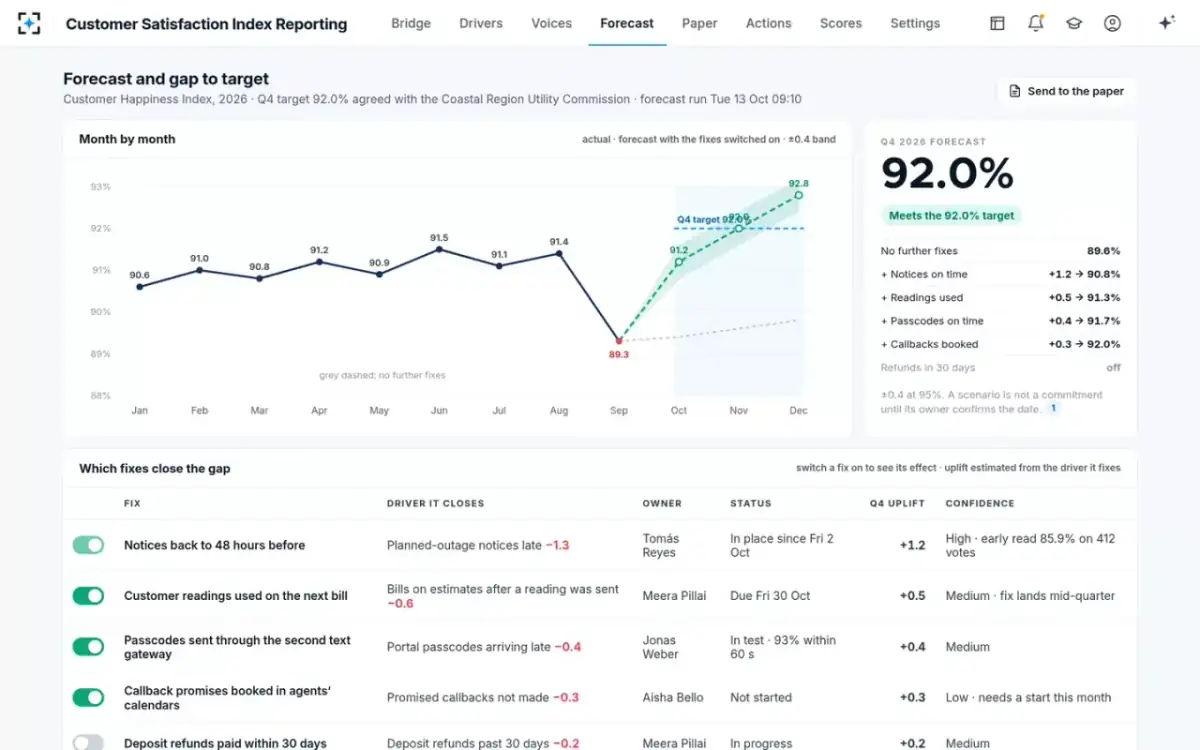Switch to the Drivers tab
Viewport: 1200px width, 750px height.
click(x=481, y=23)
